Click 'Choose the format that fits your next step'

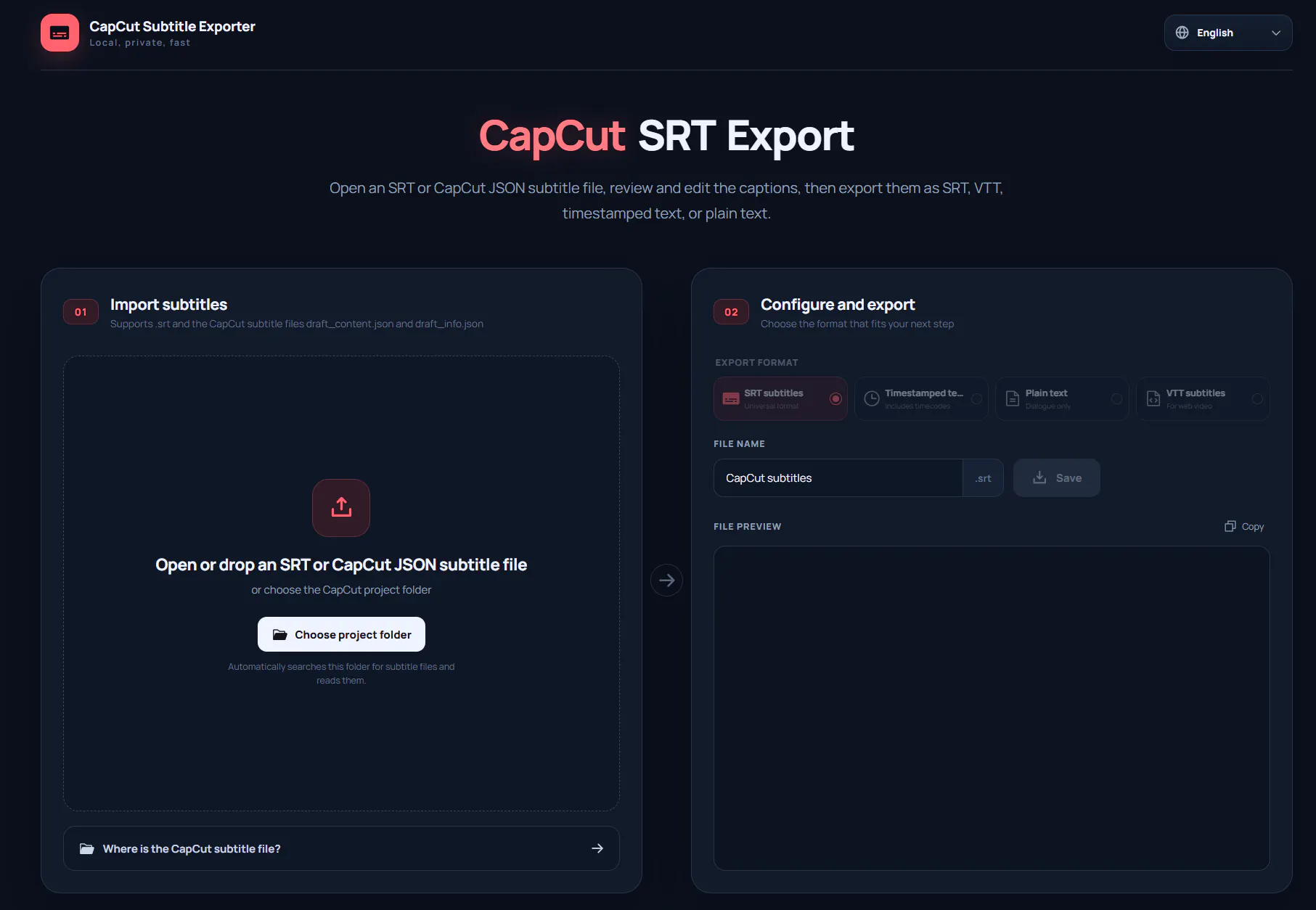click(x=857, y=324)
